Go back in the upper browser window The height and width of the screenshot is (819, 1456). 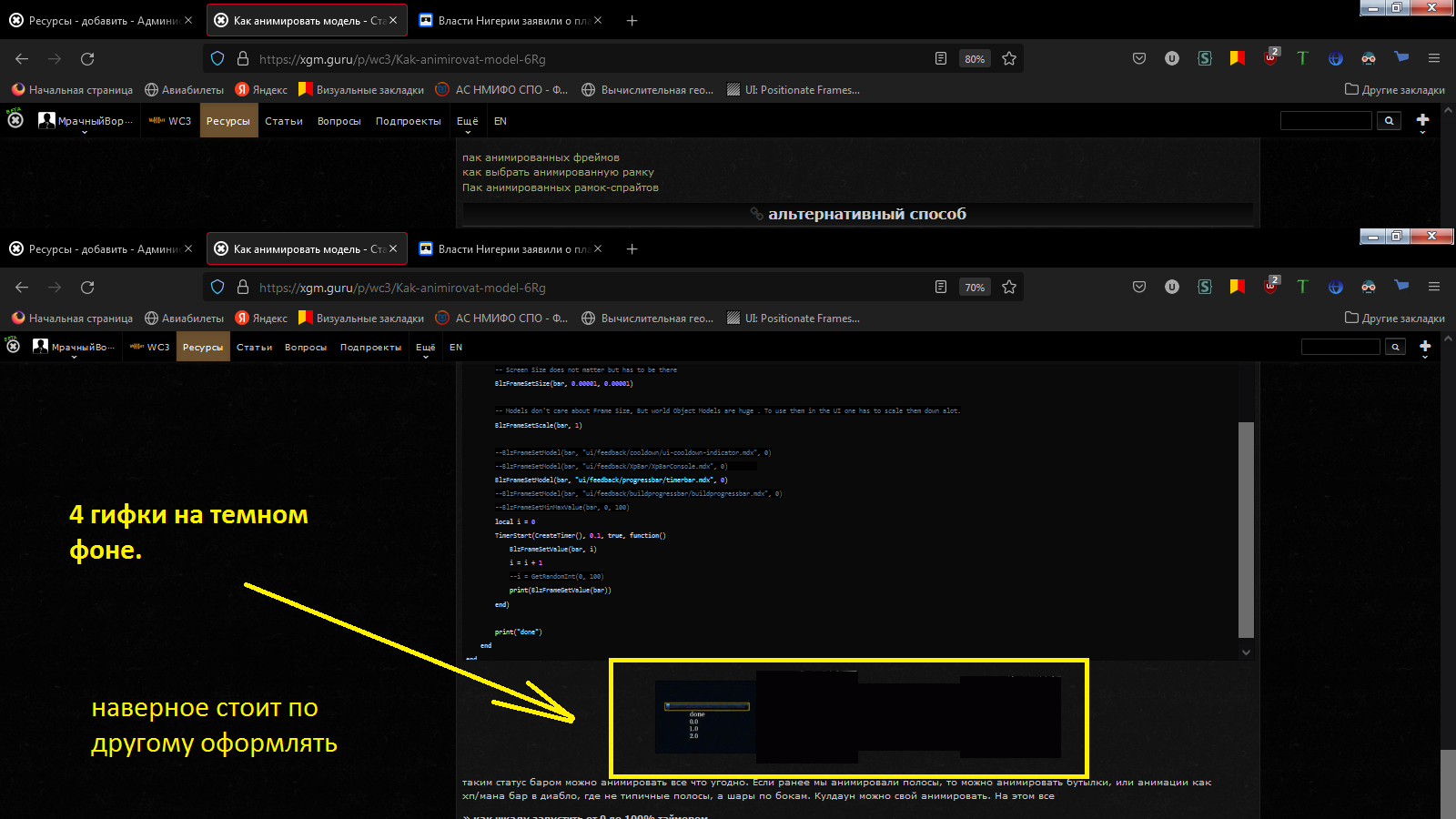[22, 59]
